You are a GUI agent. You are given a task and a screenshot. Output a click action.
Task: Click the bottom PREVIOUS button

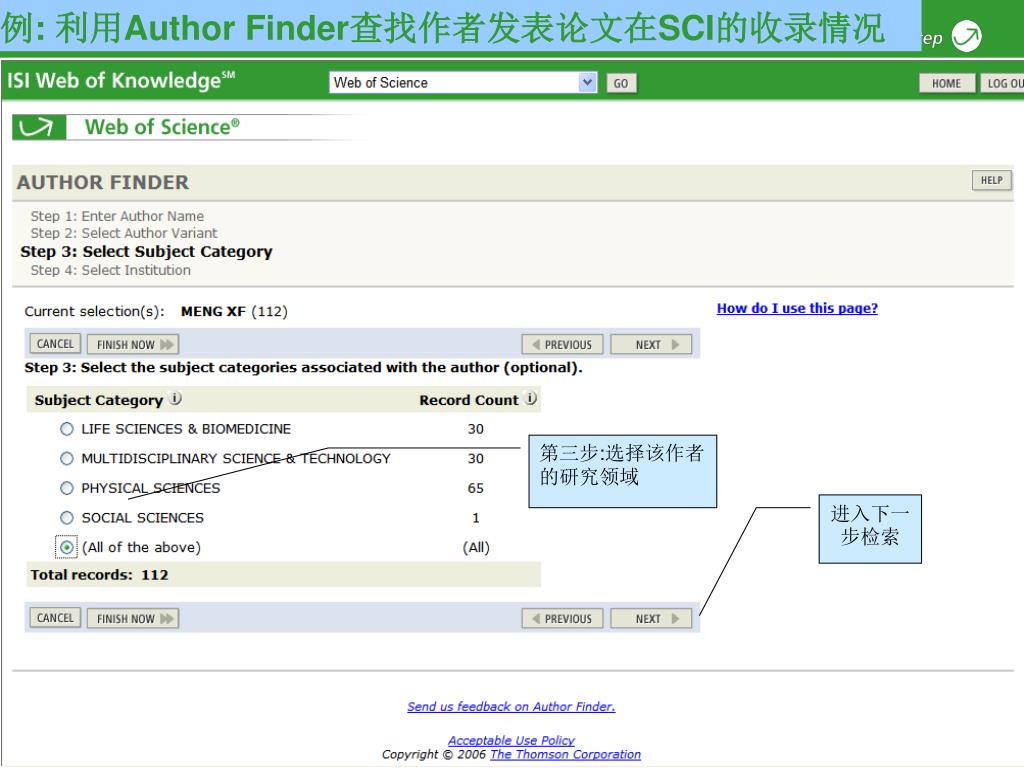coord(562,618)
